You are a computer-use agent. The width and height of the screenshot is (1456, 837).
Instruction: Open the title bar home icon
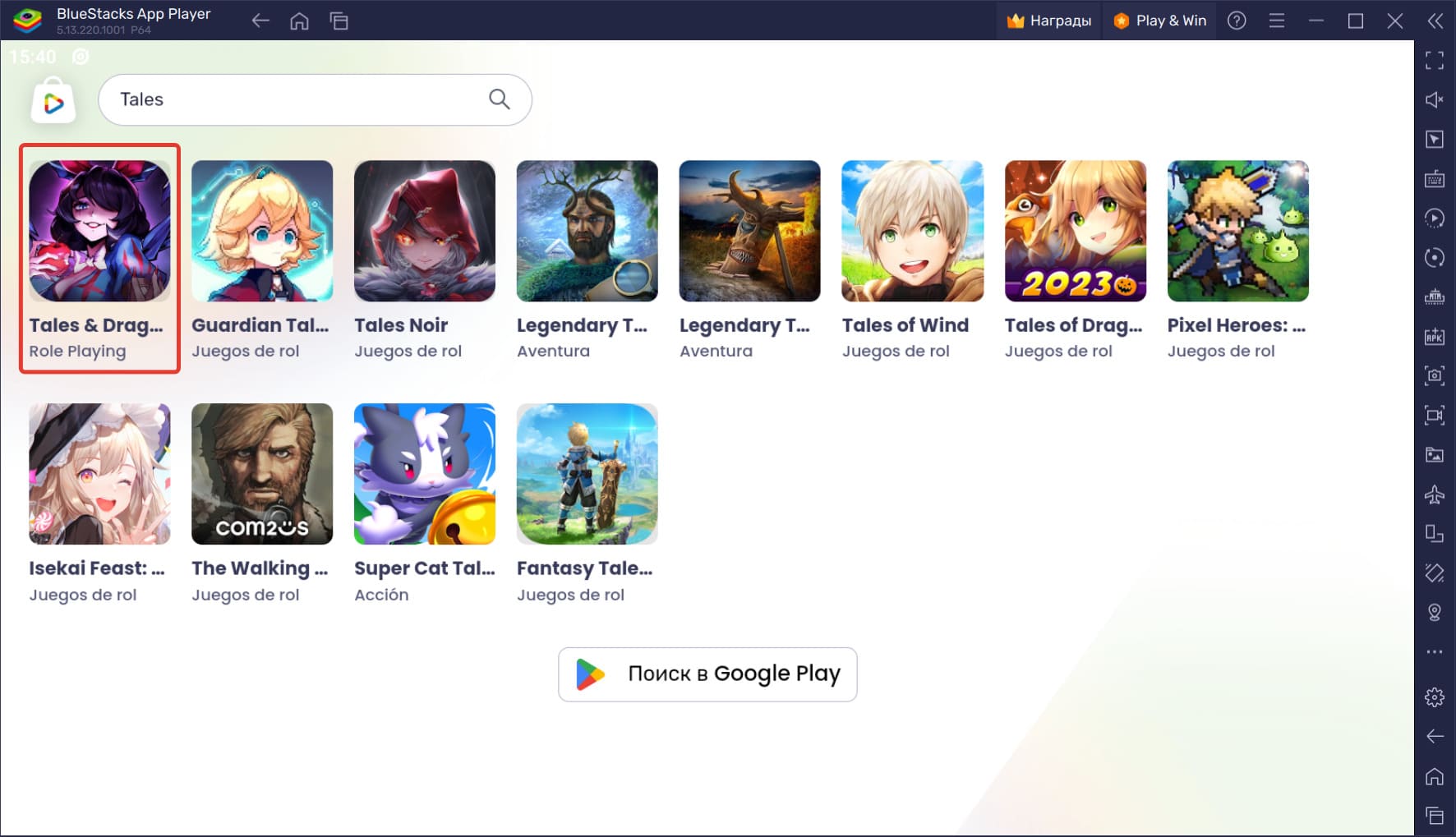[x=300, y=21]
